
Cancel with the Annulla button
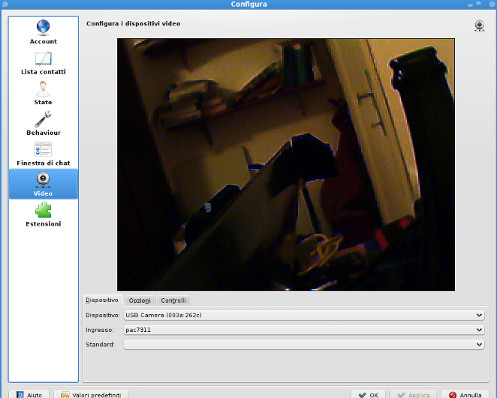click(465, 395)
